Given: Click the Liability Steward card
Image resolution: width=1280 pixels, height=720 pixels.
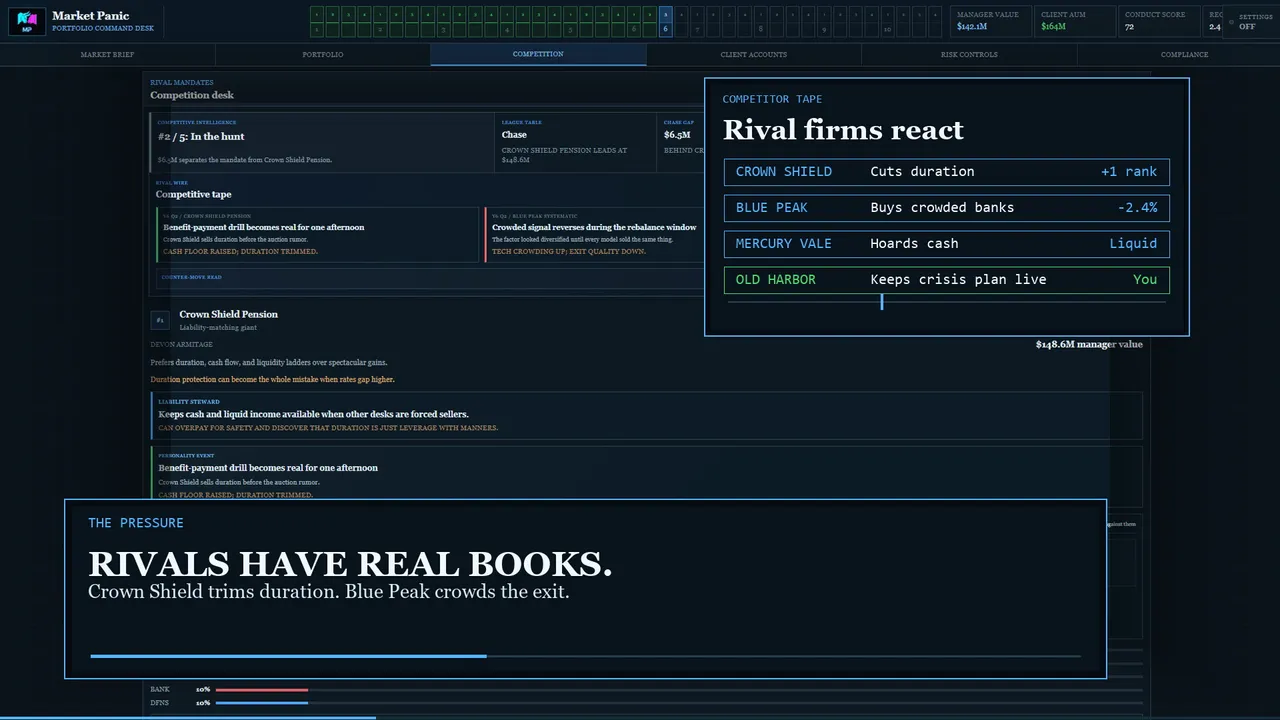Looking at the screenshot, I should [646, 415].
